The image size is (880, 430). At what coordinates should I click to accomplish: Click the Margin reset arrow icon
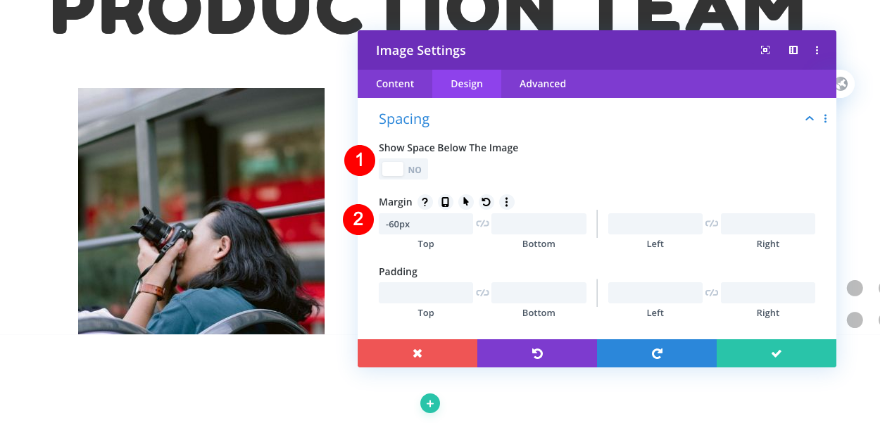(x=486, y=202)
